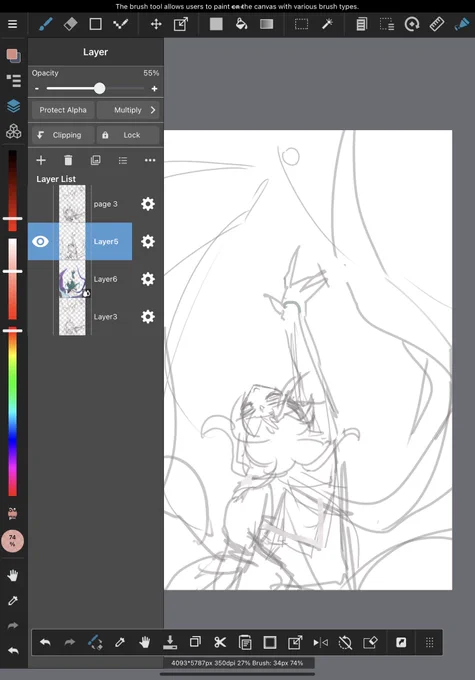The height and width of the screenshot is (680, 475).
Task: Click the save download icon in bottom bar
Action: point(170,642)
